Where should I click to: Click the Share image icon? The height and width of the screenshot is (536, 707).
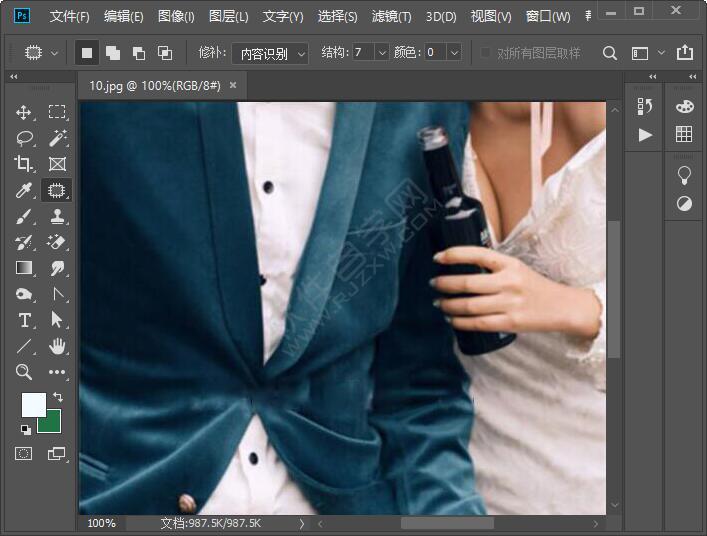click(x=685, y=52)
